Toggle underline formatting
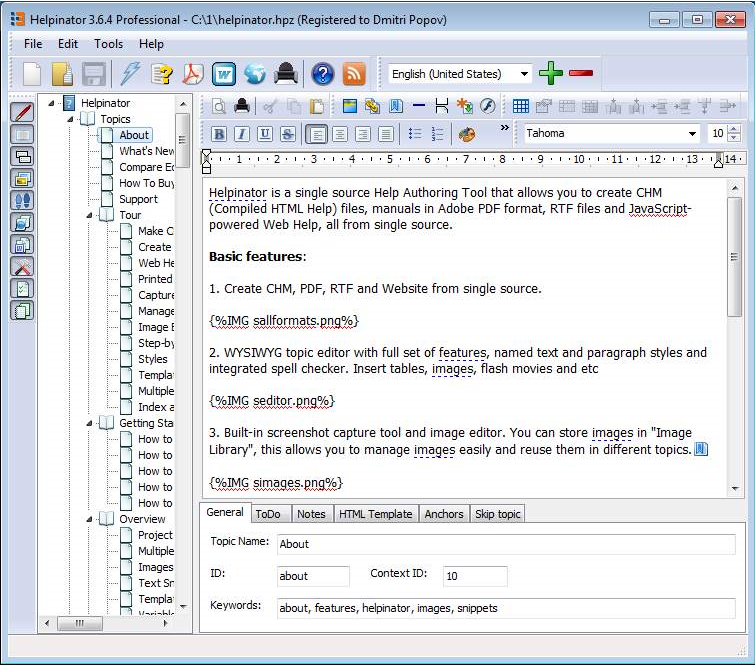755x666 pixels. pos(265,134)
